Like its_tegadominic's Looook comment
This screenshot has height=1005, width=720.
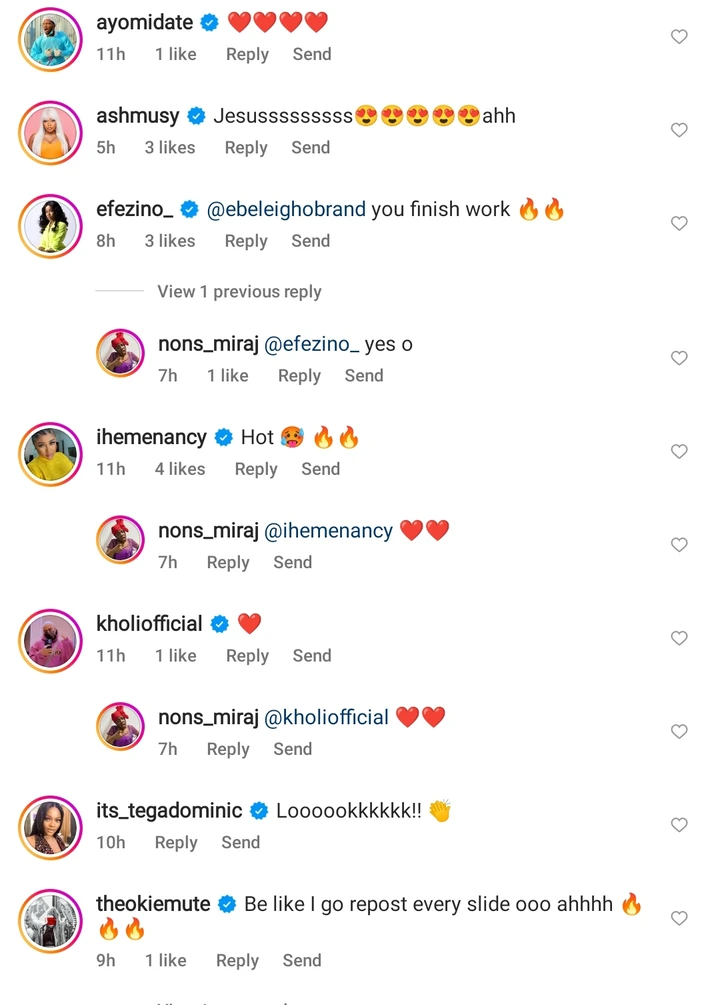pos(679,825)
